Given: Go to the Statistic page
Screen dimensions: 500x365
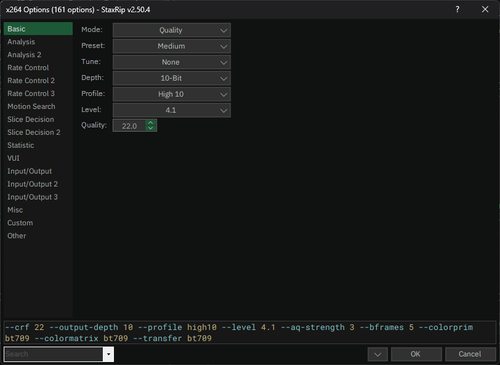Looking at the screenshot, I should click(38, 145).
